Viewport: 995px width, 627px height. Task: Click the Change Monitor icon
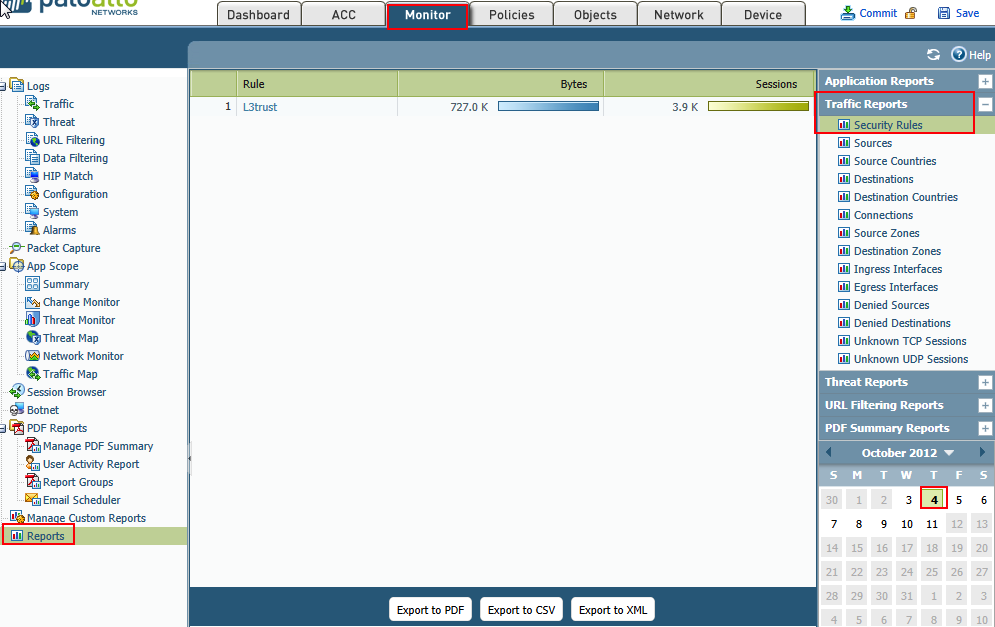[32, 301]
